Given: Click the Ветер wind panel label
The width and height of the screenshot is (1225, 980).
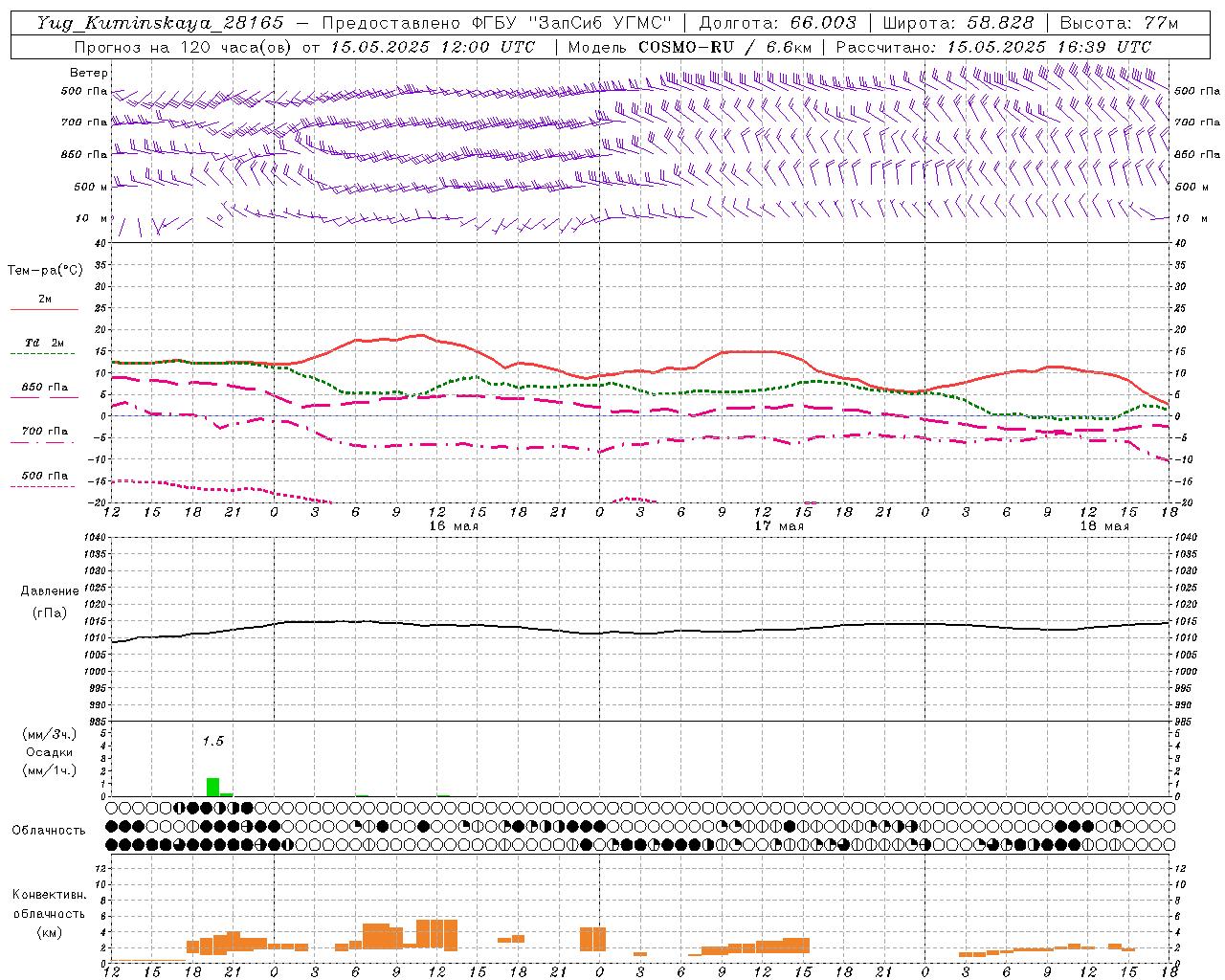Looking at the screenshot, I should pyautogui.click(x=89, y=73).
